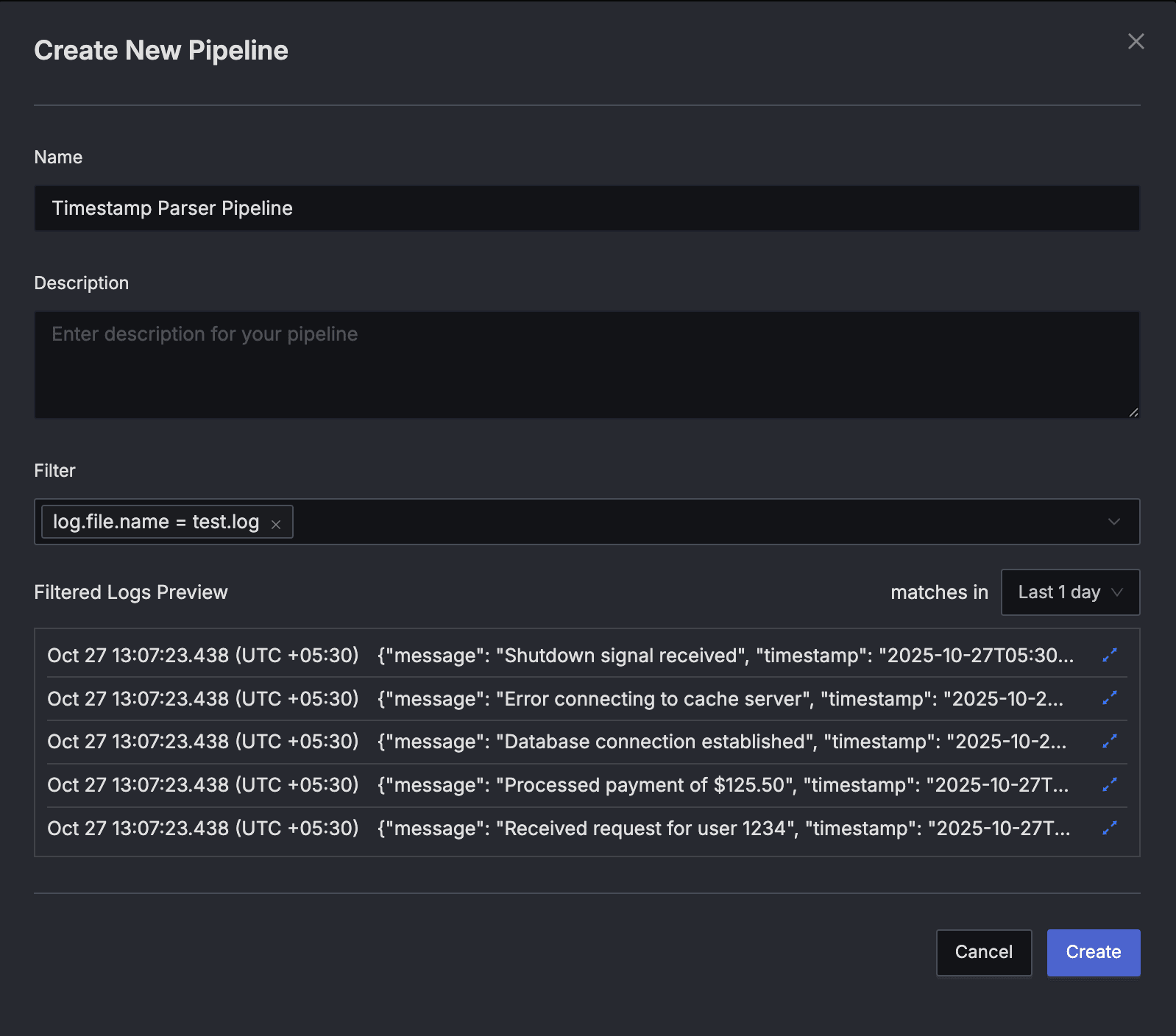The height and width of the screenshot is (1036, 1176).
Task: Click the Create button
Action: (x=1094, y=952)
